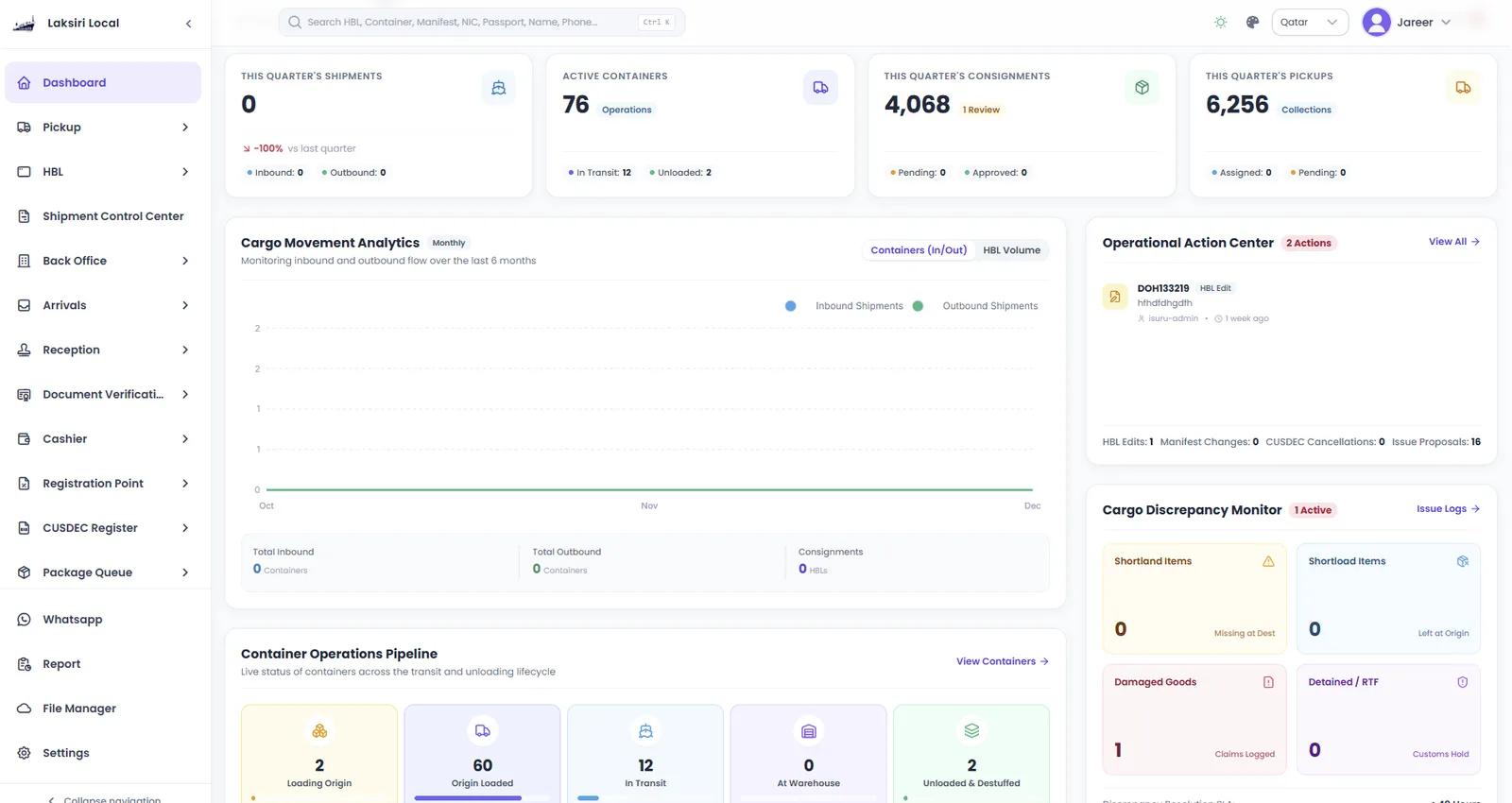
Task: Click the shield icon on Detained / RTF
Action: [x=1463, y=682]
